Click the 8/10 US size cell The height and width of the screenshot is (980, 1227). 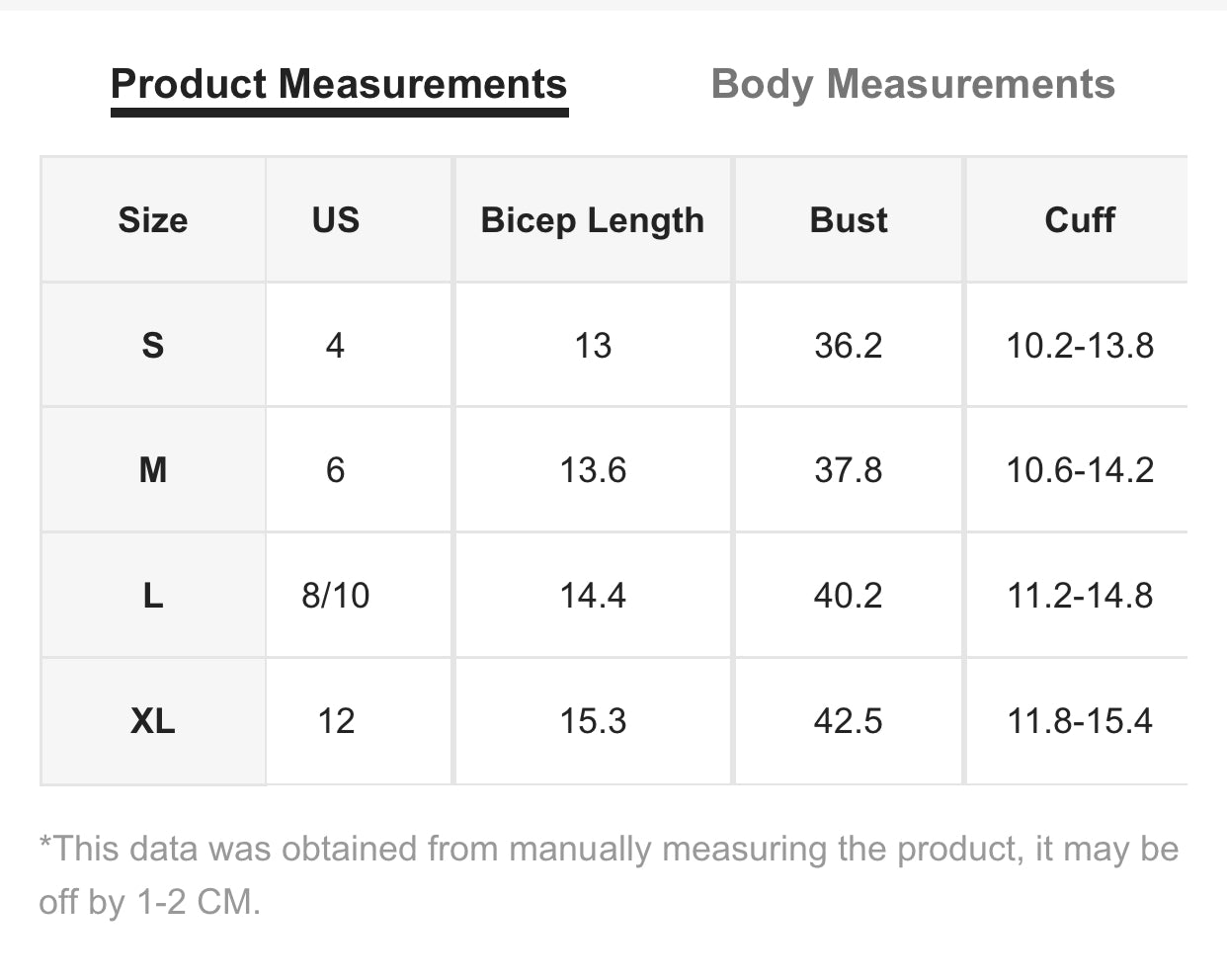pyautogui.click(x=336, y=596)
